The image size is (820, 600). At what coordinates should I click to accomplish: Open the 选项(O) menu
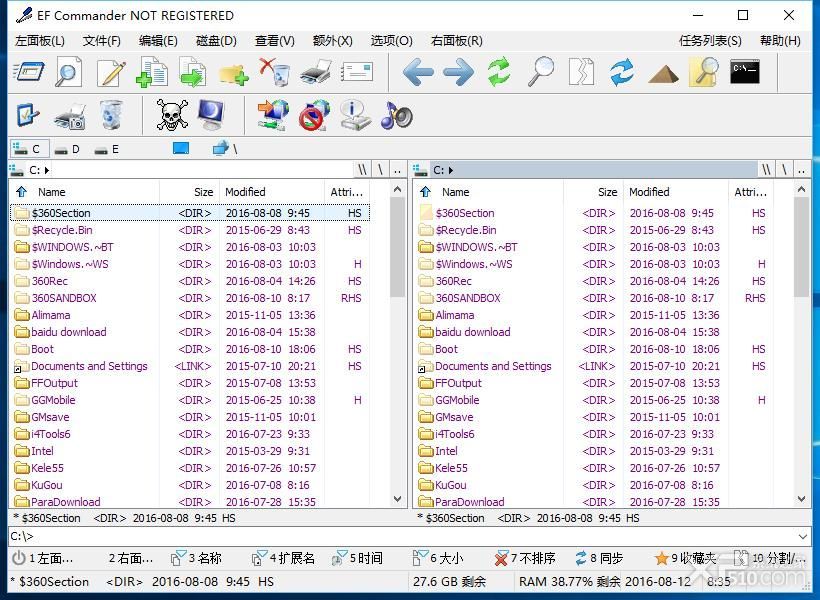point(391,41)
